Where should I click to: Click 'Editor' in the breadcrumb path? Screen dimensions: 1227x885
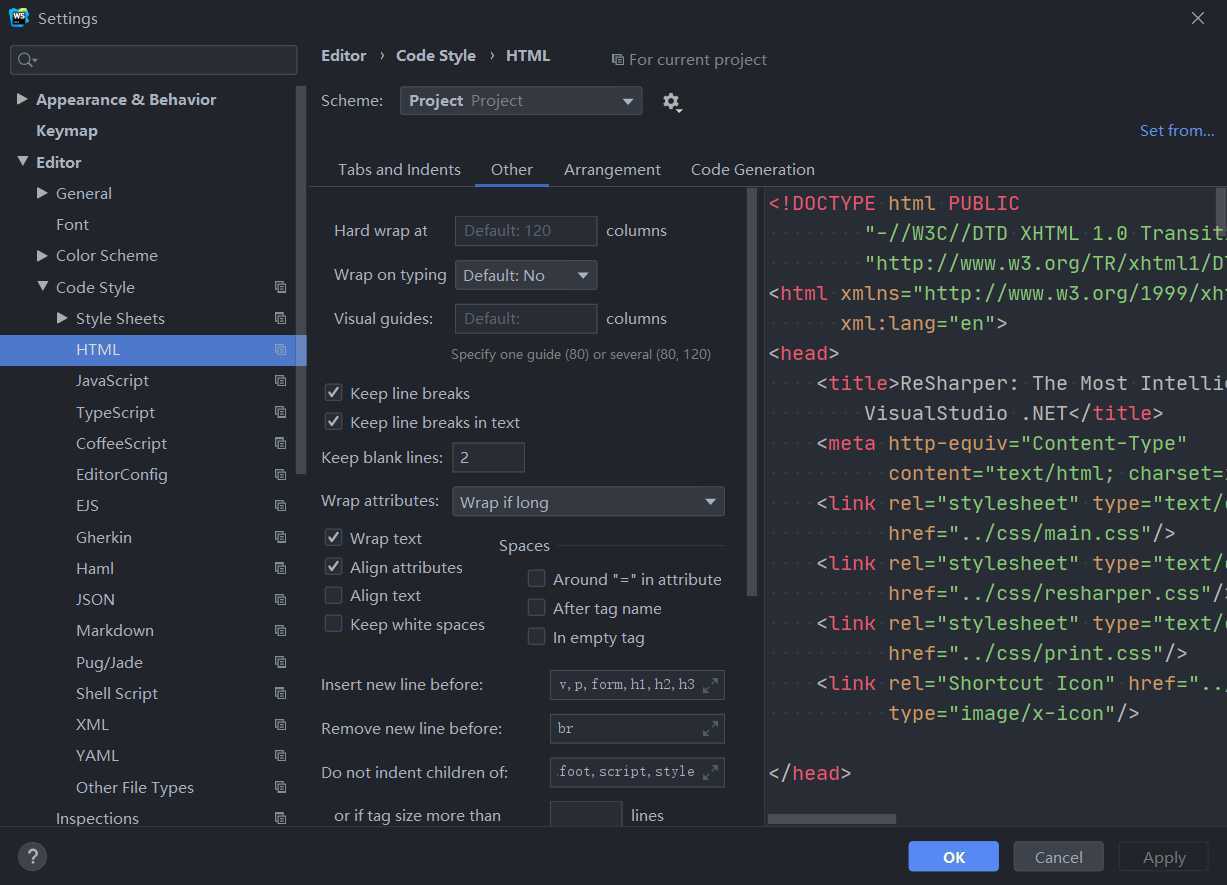[x=344, y=56]
